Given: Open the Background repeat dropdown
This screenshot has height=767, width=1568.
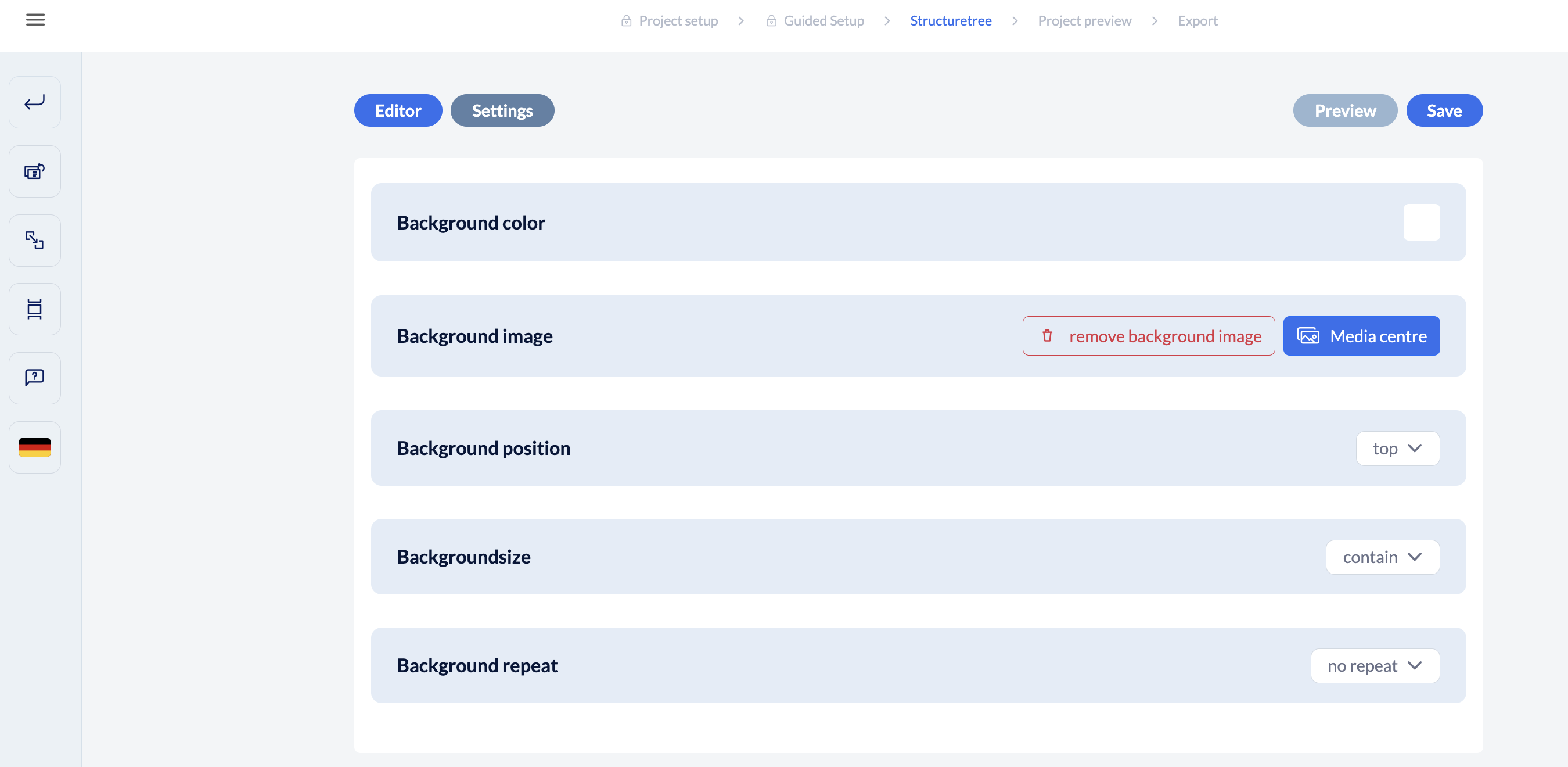Looking at the screenshot, I should pos(1375,665).
